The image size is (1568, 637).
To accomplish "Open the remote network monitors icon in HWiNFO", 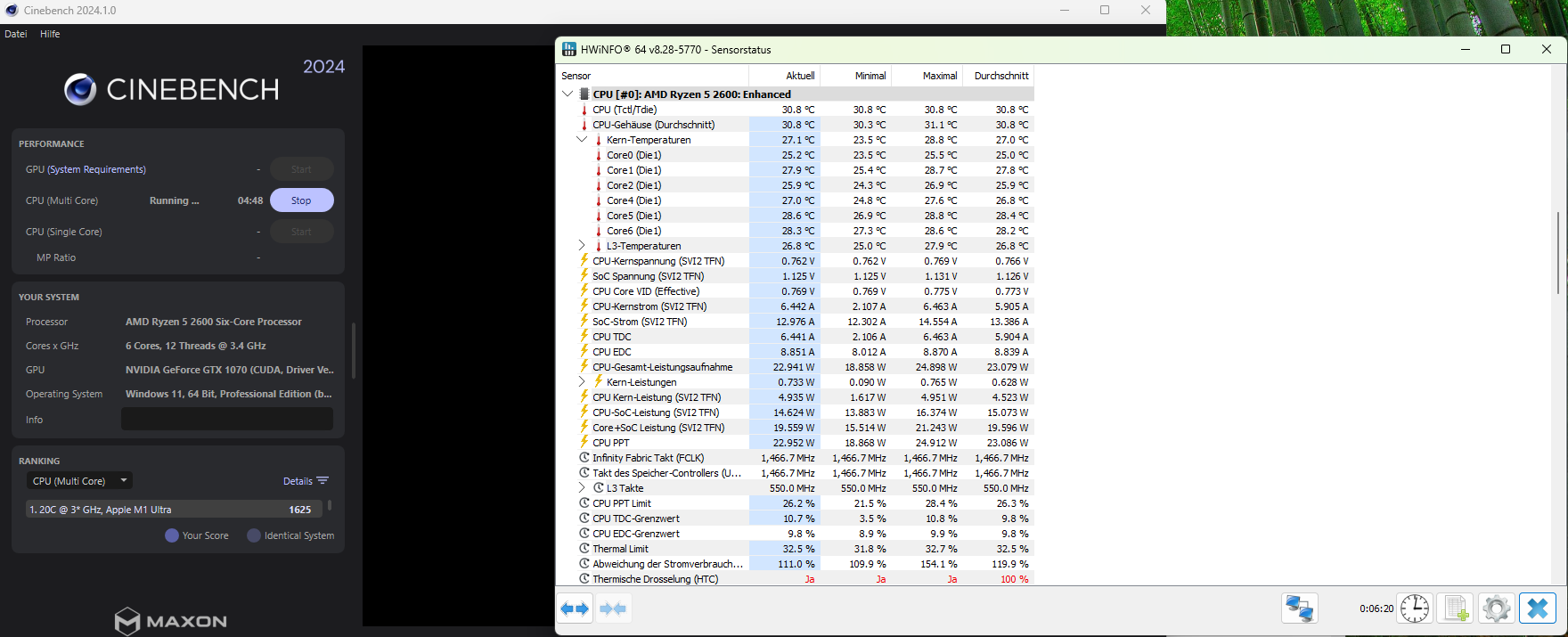I will tap(1300, 608).
